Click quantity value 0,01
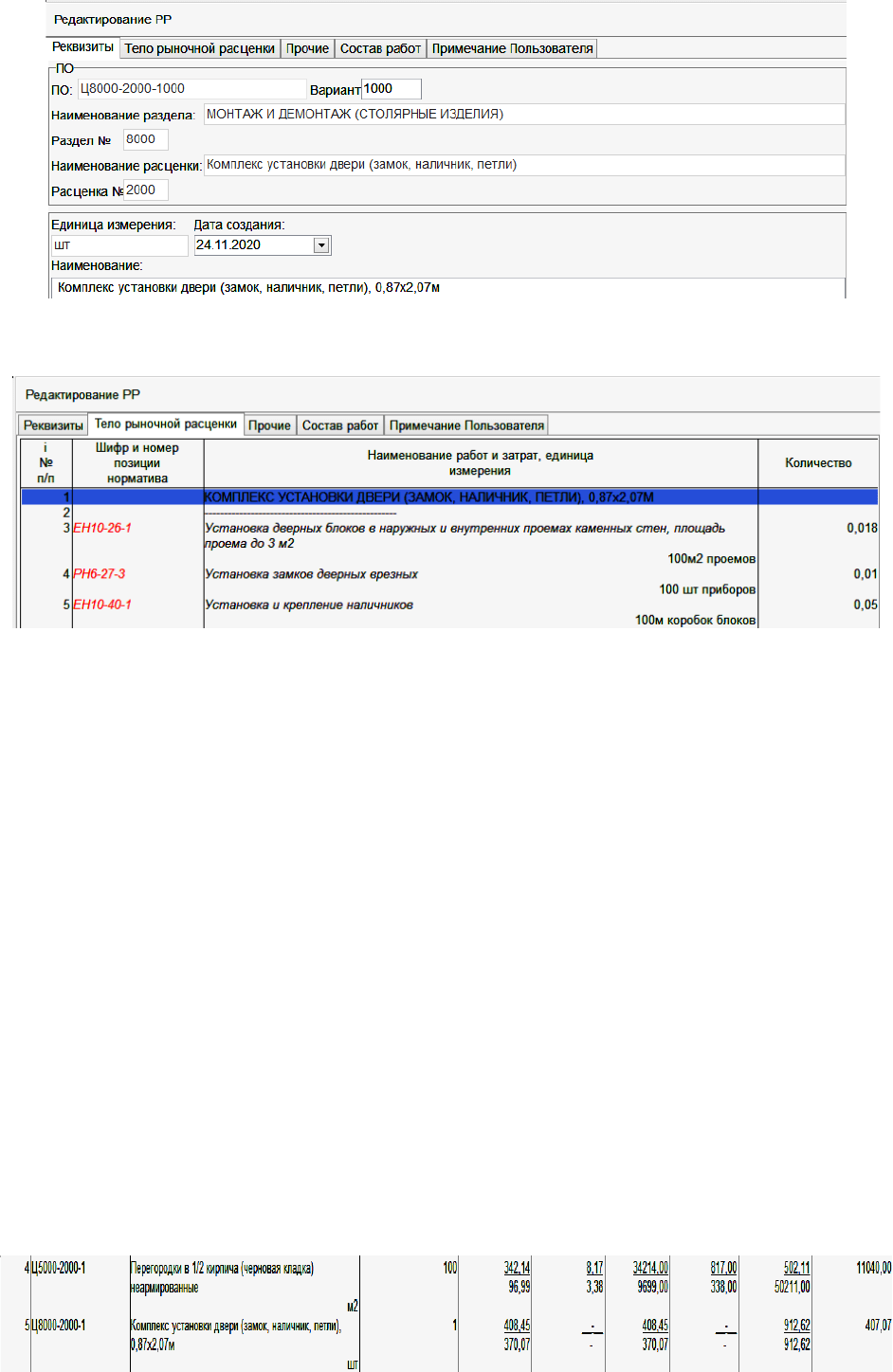 click(866, 574)
